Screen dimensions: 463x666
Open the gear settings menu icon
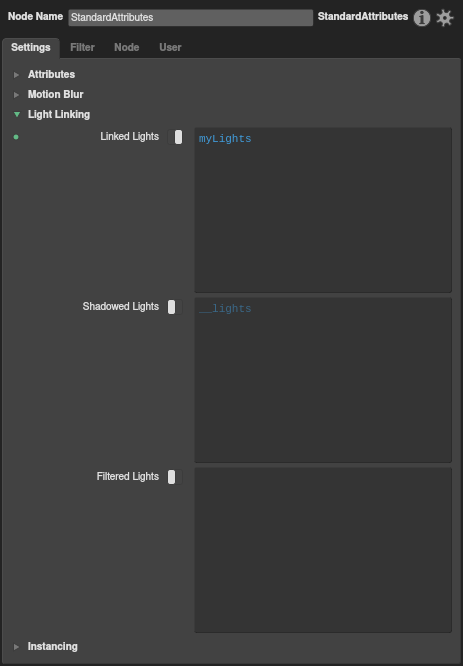445,18
